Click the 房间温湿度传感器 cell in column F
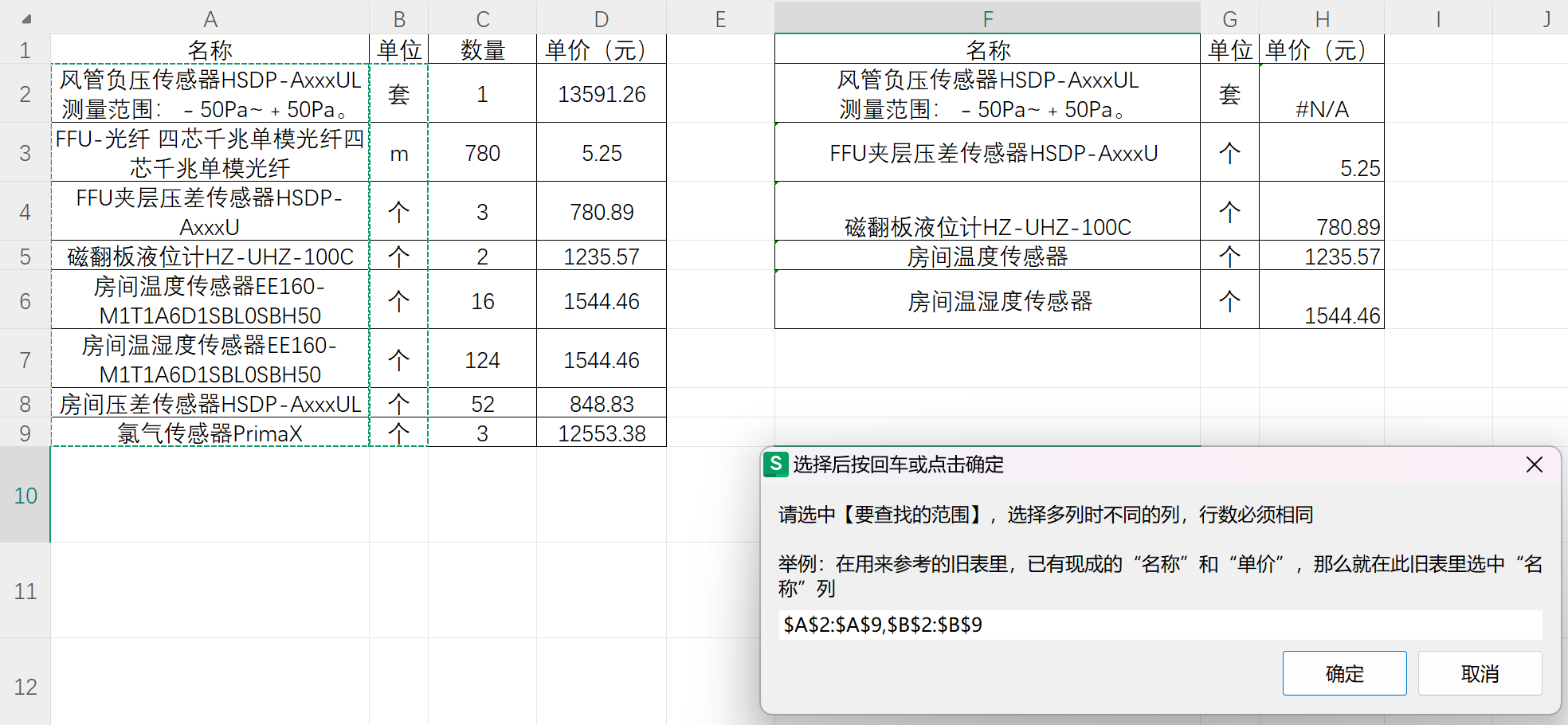This screenshot has height=725, width=1568. click(x=986, y=301)
